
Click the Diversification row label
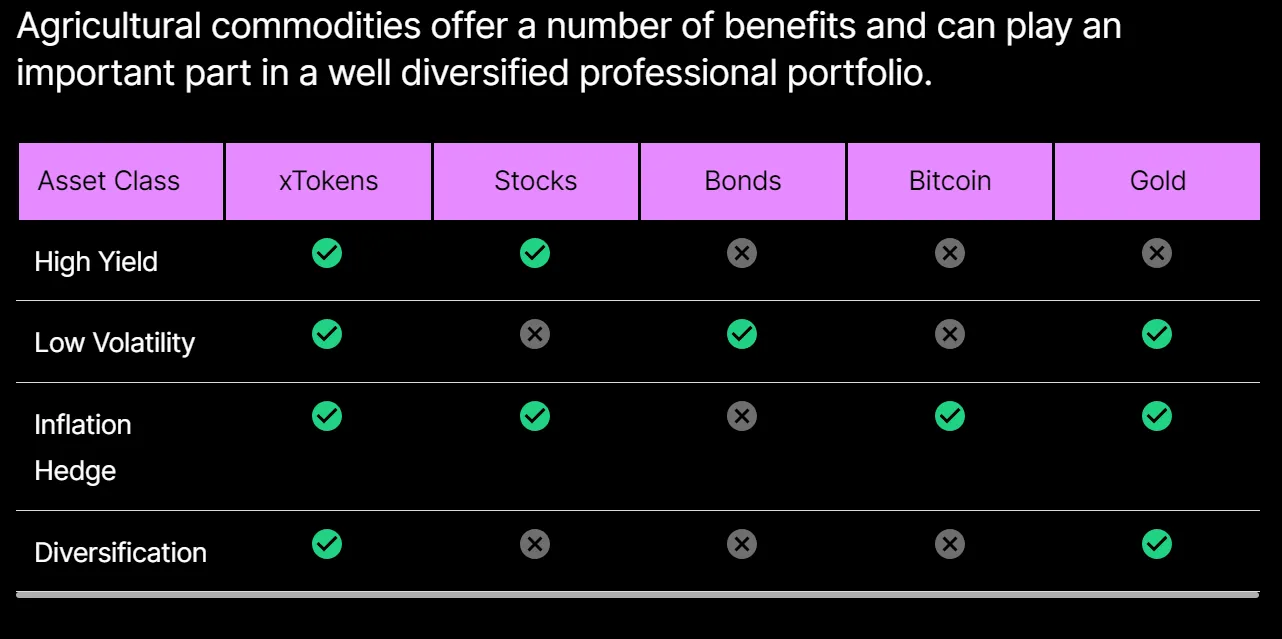(121, 553)
